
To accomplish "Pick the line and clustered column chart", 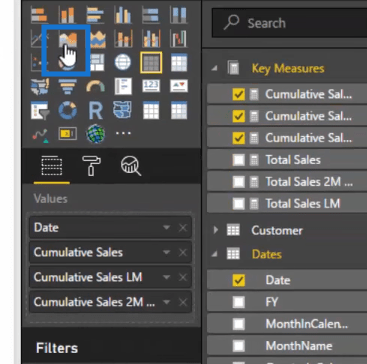I will click(x=151, y=39).
